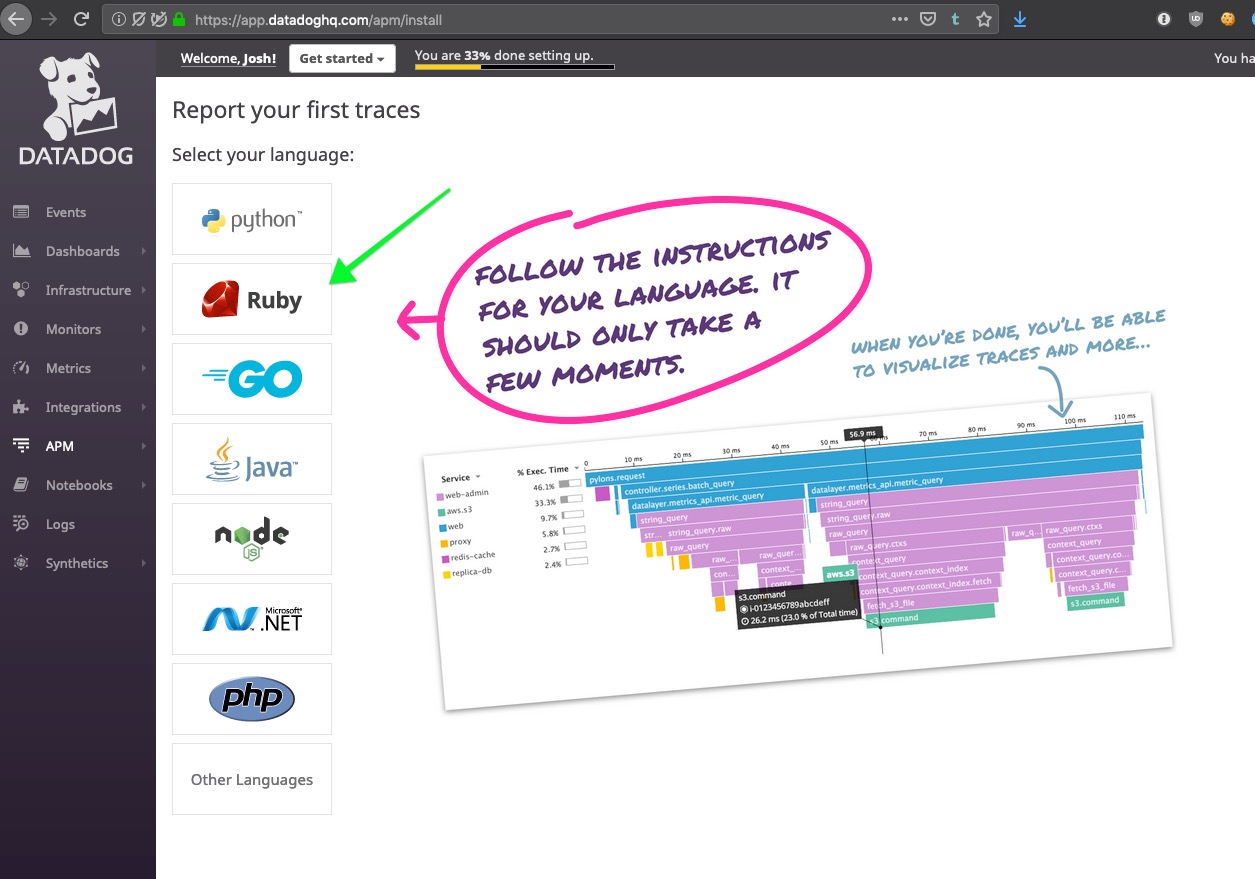Select the Other Languages card
1255x879 pixels.
click(252, 779)
